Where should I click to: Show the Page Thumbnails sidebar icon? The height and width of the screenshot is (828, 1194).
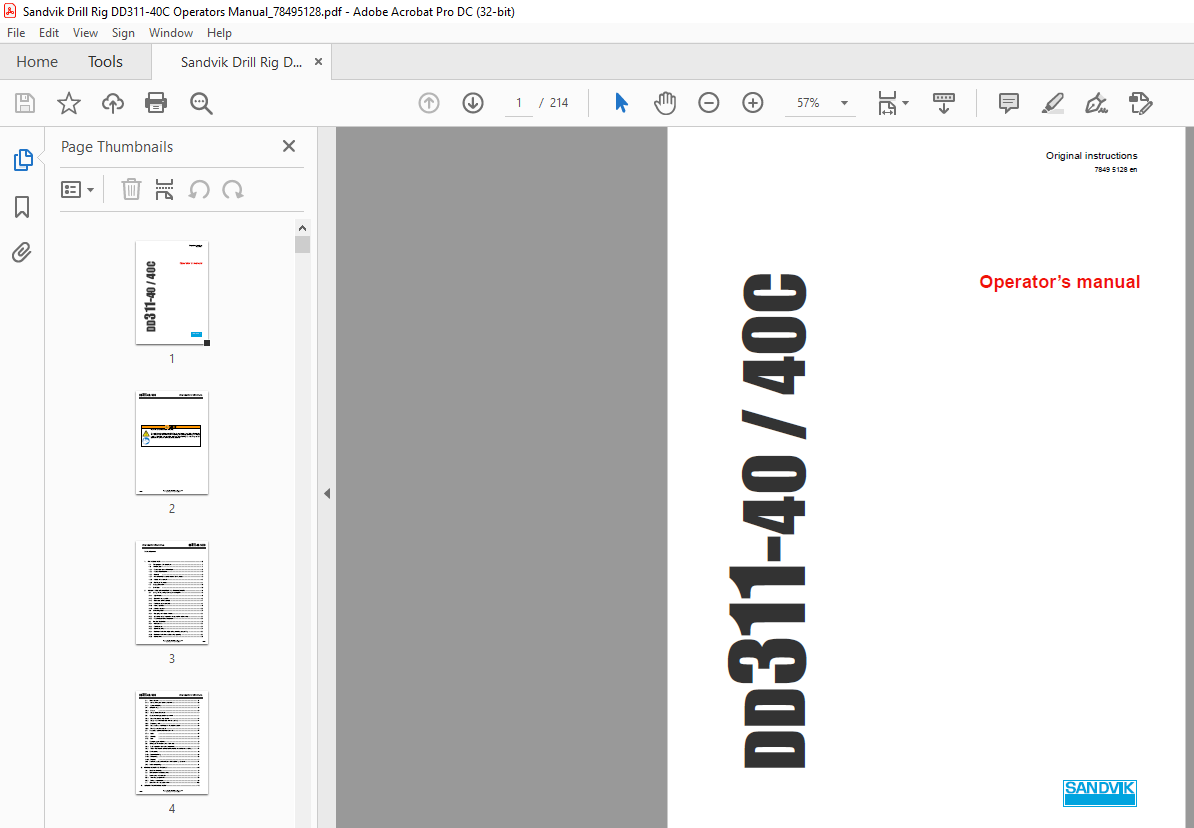click(23, 160)
